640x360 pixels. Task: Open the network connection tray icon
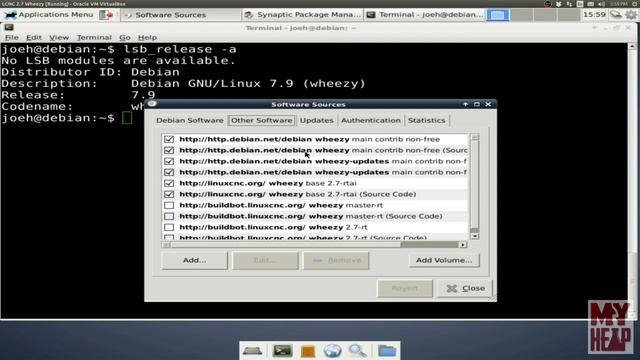616,15
